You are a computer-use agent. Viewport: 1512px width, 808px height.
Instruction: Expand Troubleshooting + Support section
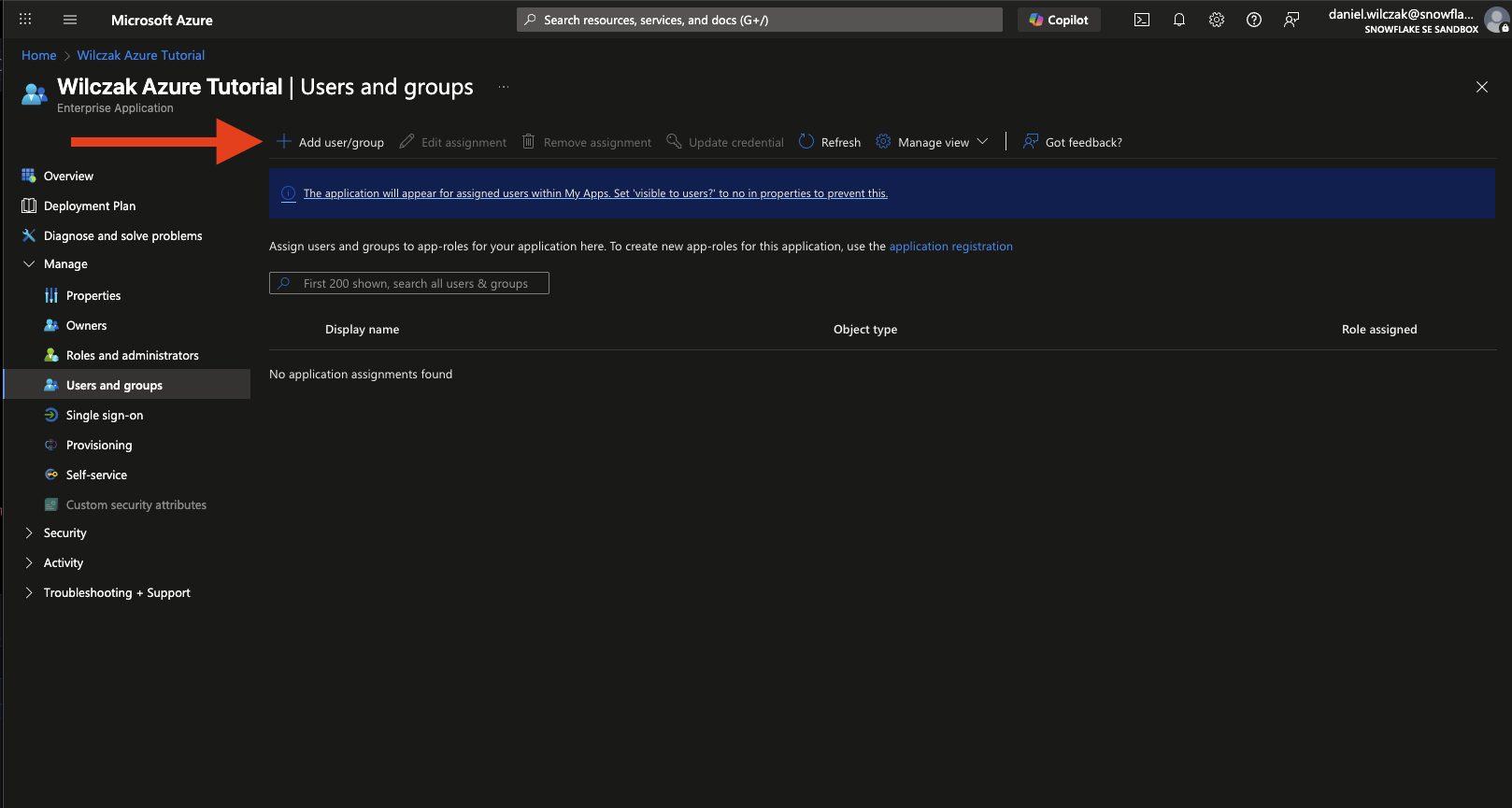point(29,593)
